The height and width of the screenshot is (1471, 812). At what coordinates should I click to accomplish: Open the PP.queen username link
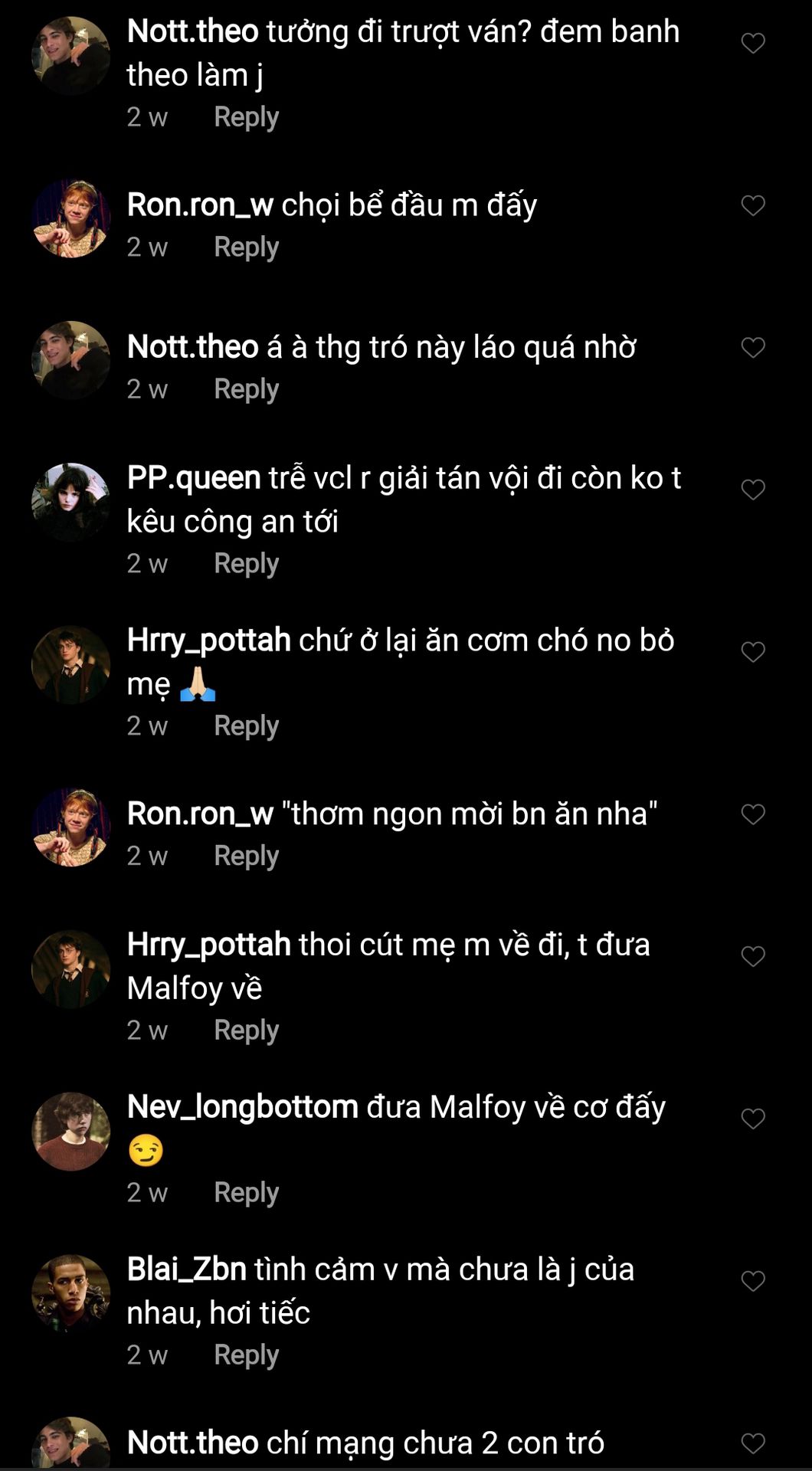coord(194,478)
